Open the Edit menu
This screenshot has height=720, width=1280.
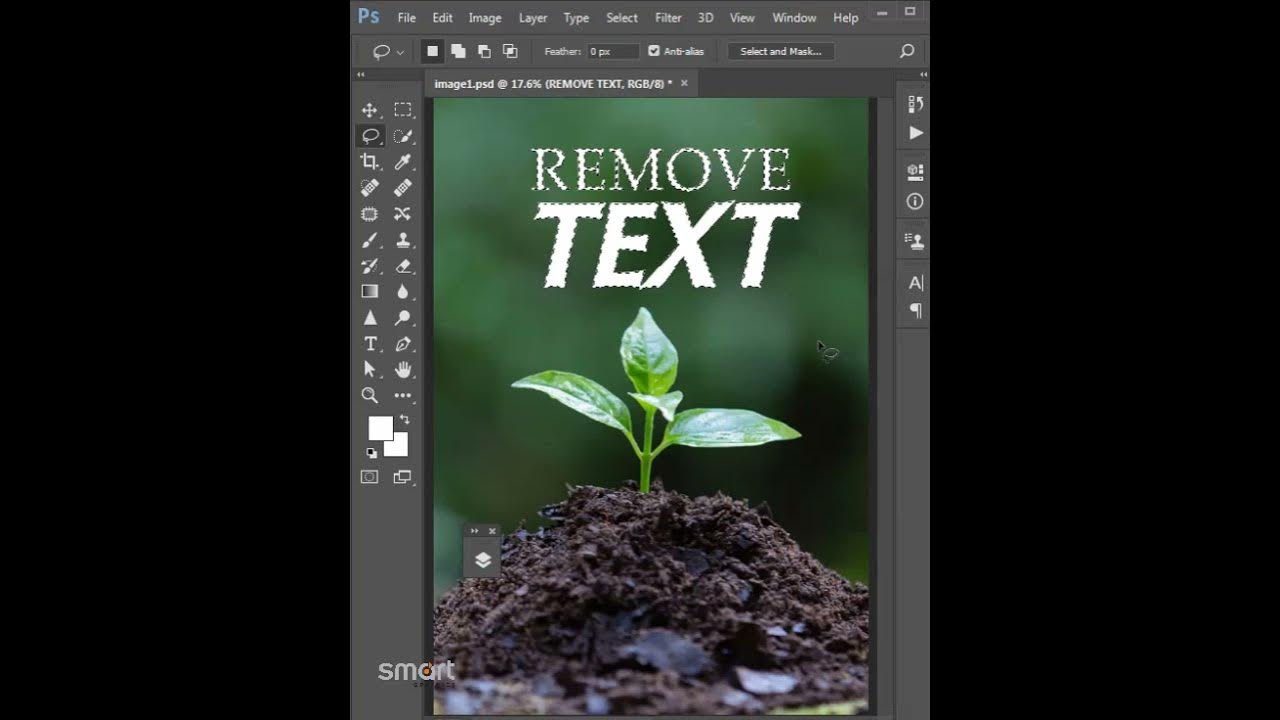pyautogui.click(x=443, y=18)
